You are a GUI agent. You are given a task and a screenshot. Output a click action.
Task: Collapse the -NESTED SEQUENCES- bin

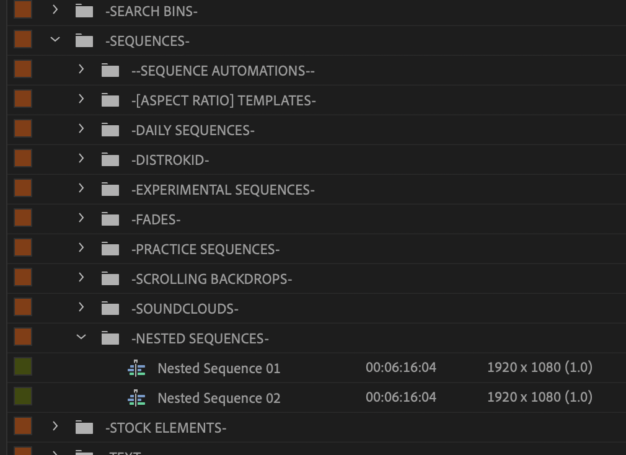point(82,339)
